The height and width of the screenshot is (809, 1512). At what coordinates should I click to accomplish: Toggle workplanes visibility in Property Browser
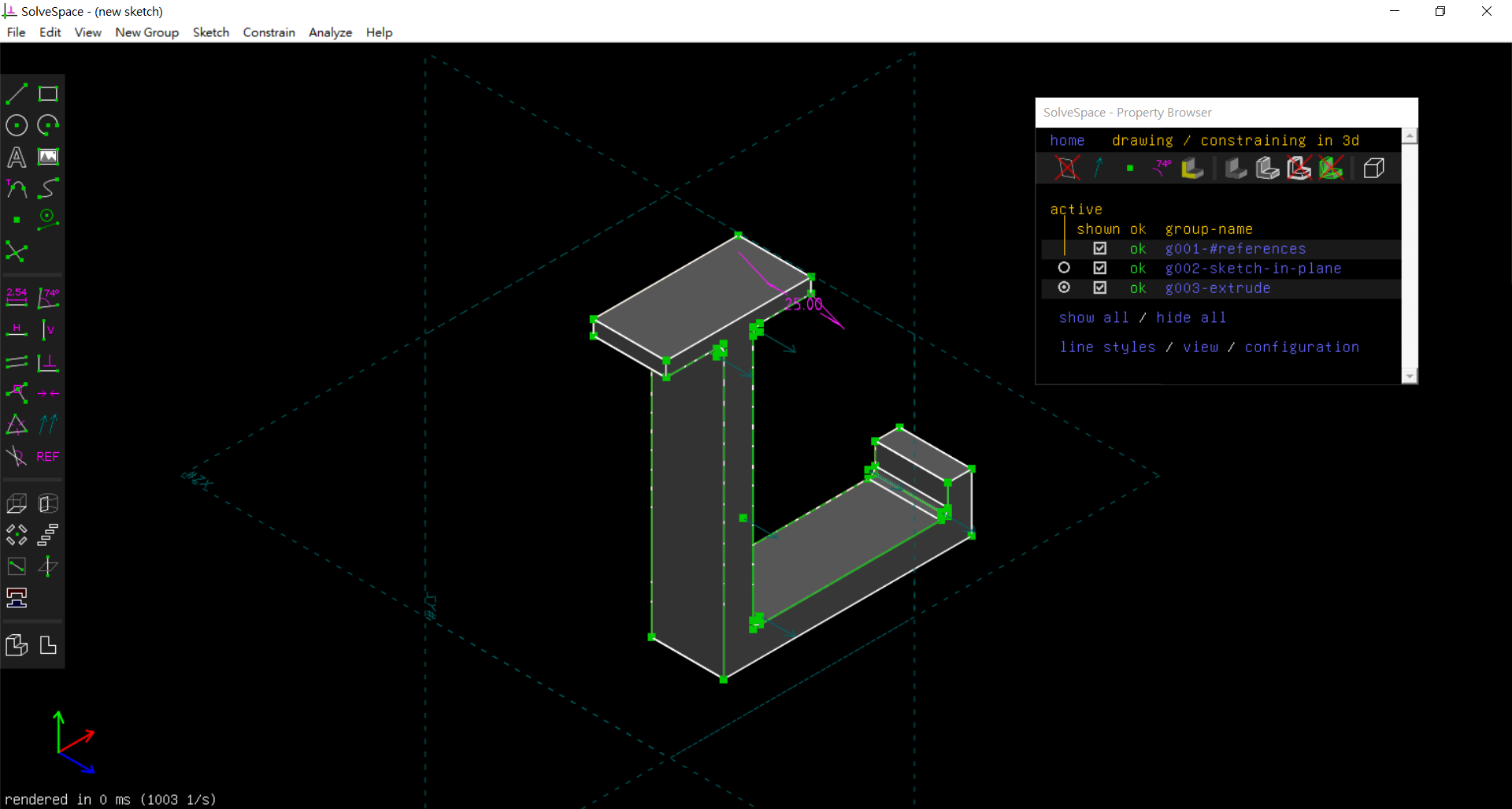[1067, 168]
